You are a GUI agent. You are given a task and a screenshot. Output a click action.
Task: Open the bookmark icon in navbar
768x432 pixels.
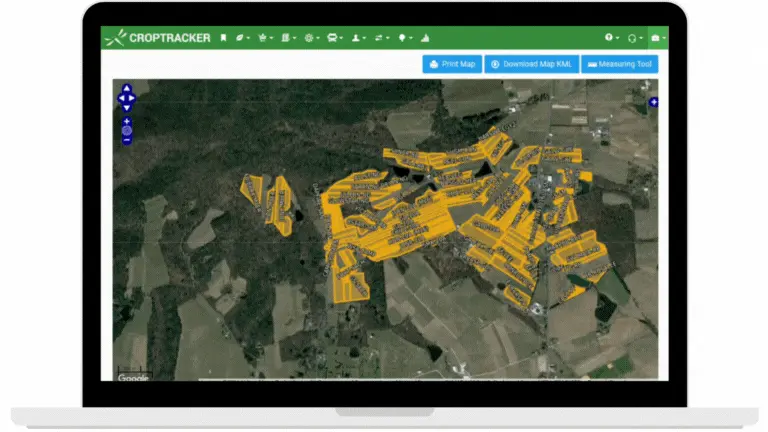point(223,38)
